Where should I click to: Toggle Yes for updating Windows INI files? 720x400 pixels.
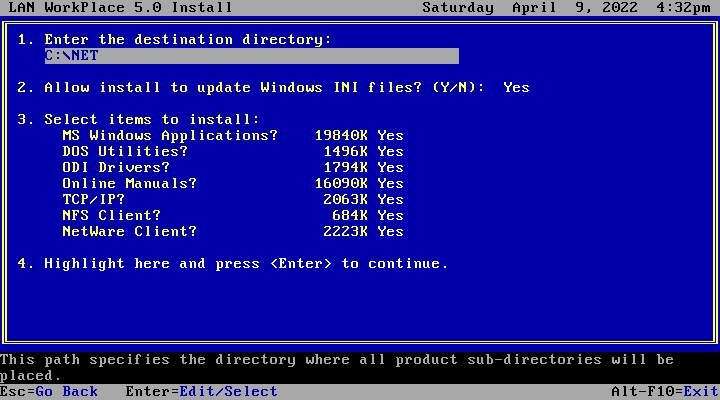coord(516,87)
